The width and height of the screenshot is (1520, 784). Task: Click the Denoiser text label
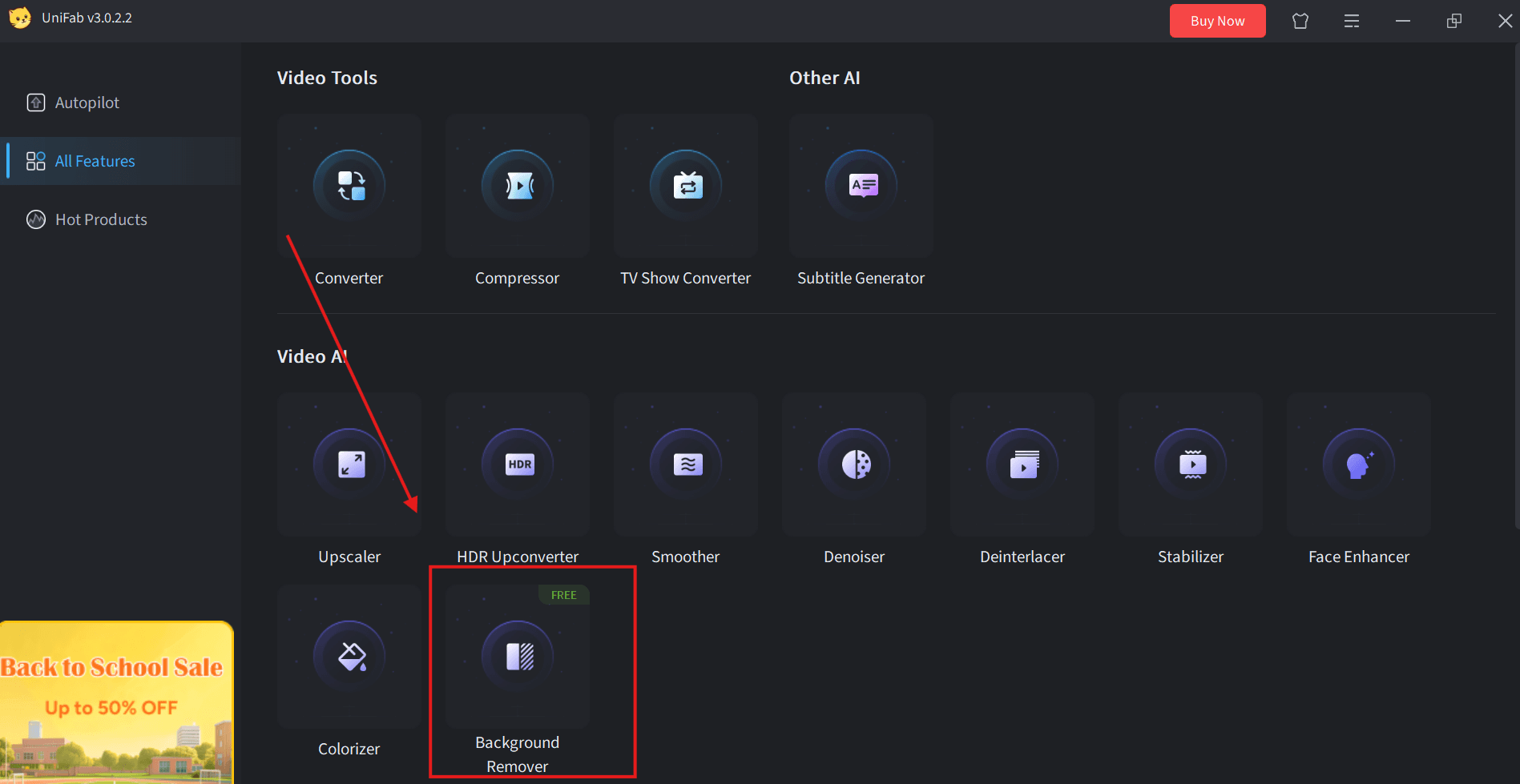[x=854, y=557]
